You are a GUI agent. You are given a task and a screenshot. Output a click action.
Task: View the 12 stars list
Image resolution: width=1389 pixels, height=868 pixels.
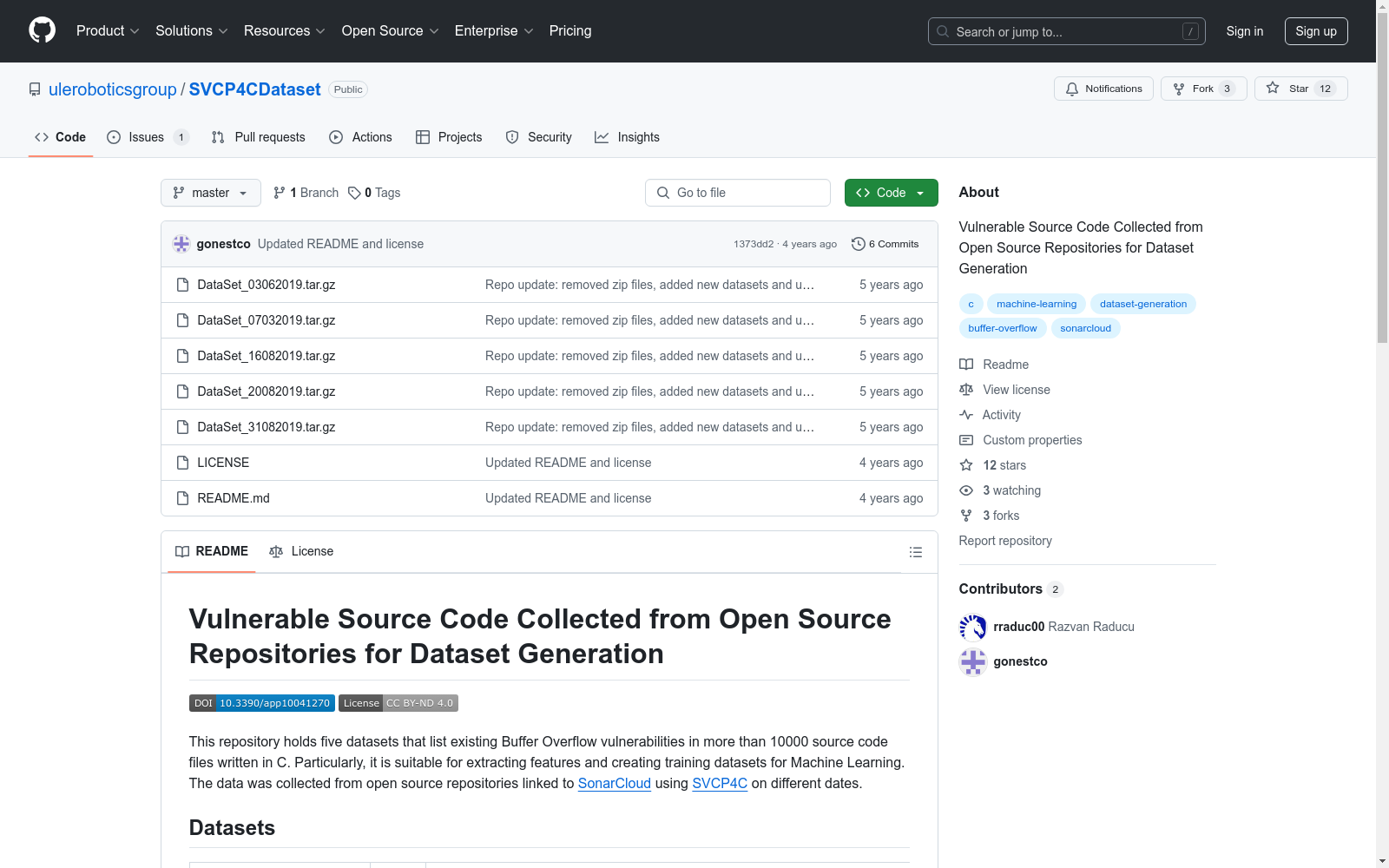pyautogui.click(x=992, y=465)
